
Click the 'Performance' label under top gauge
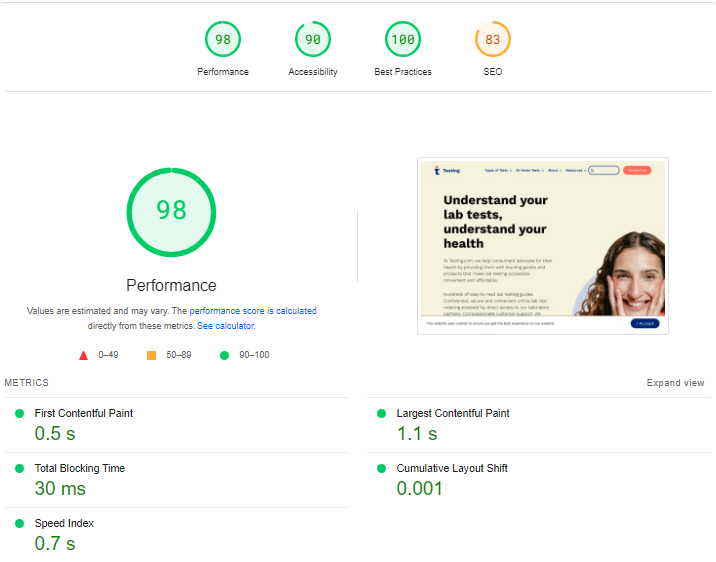pyautogui.click(x=223, y=72)
